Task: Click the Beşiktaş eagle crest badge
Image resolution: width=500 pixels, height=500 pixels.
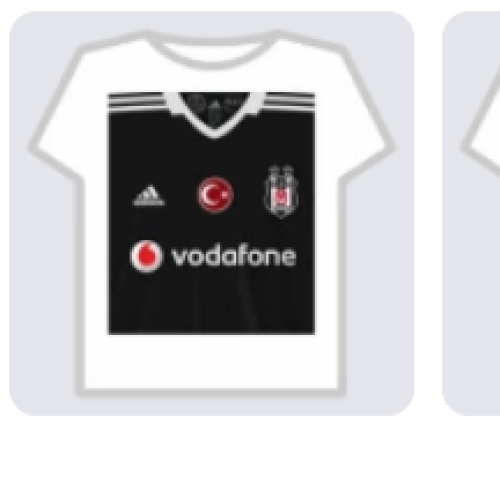Action: [281, 192]
